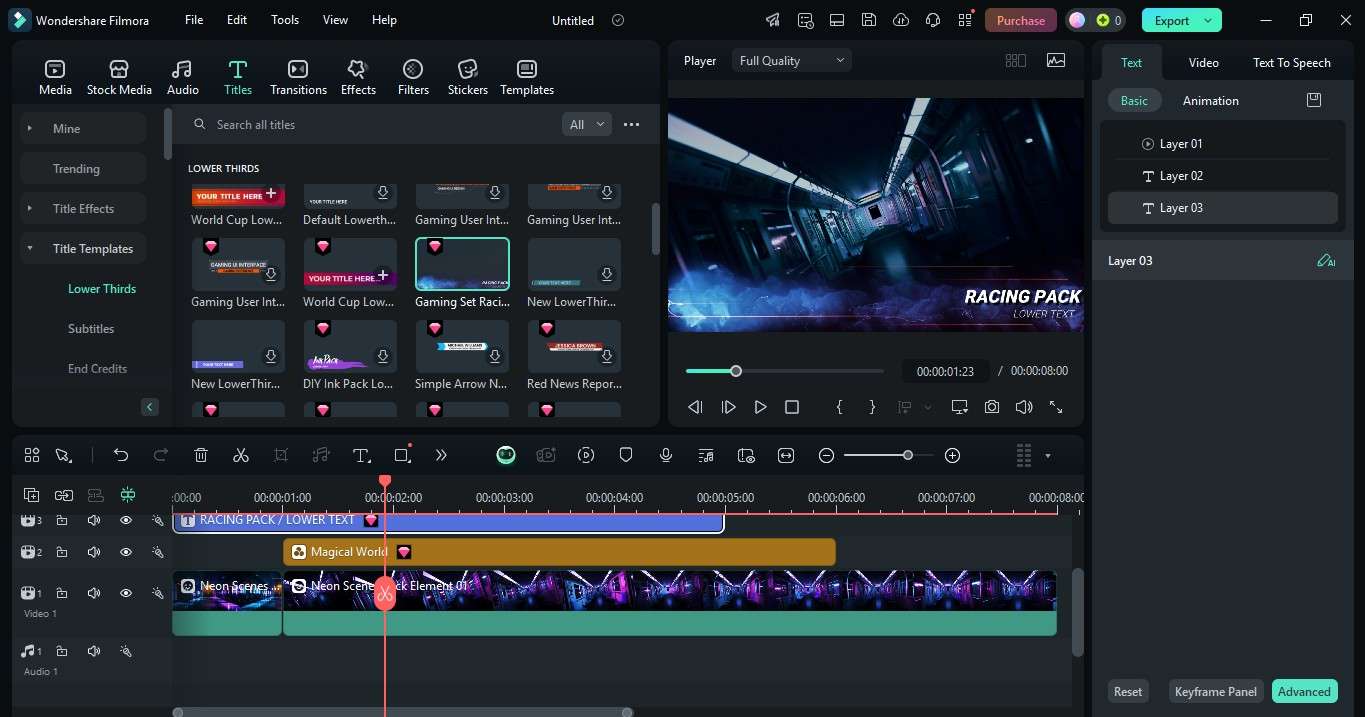Select the Subtitles subcategory

coord(91,328)
